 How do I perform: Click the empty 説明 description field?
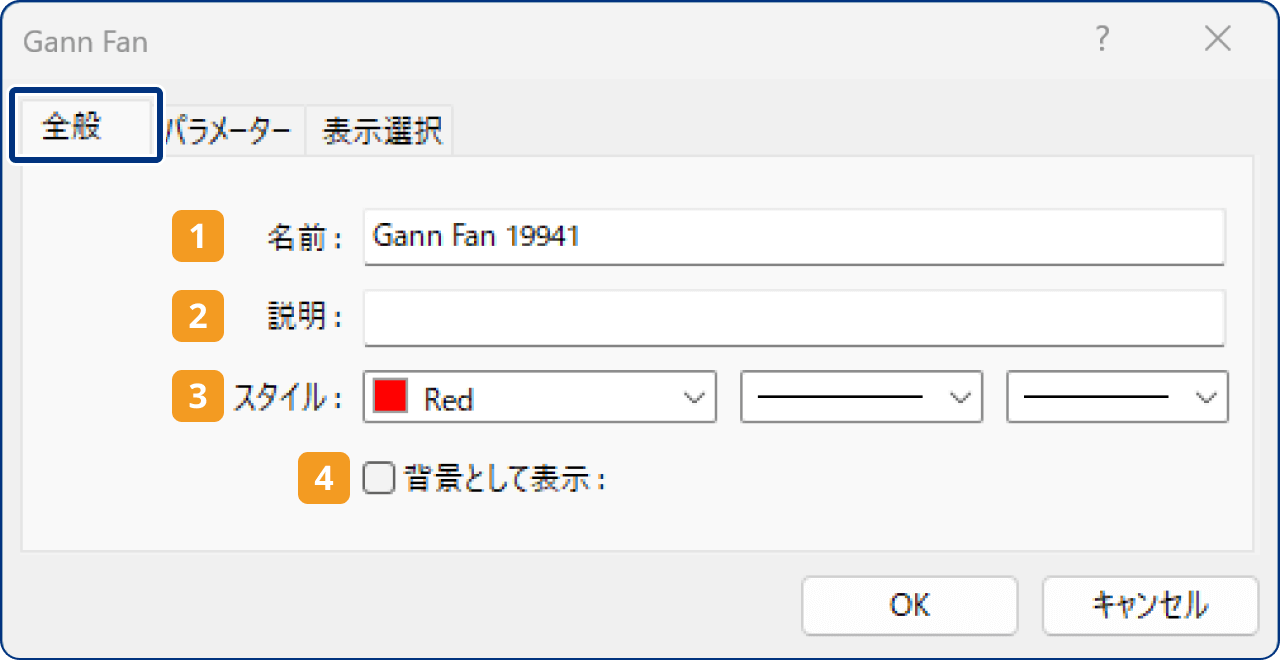point(795,317)
